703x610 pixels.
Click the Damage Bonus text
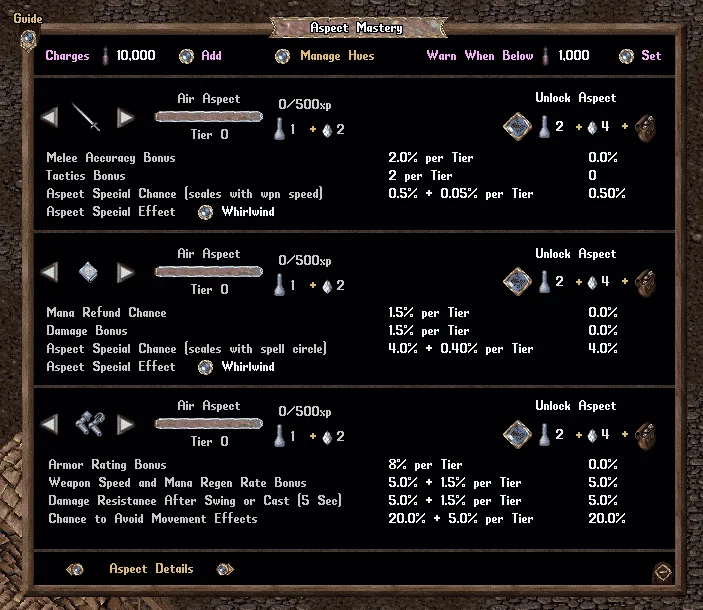click(87, 331)
